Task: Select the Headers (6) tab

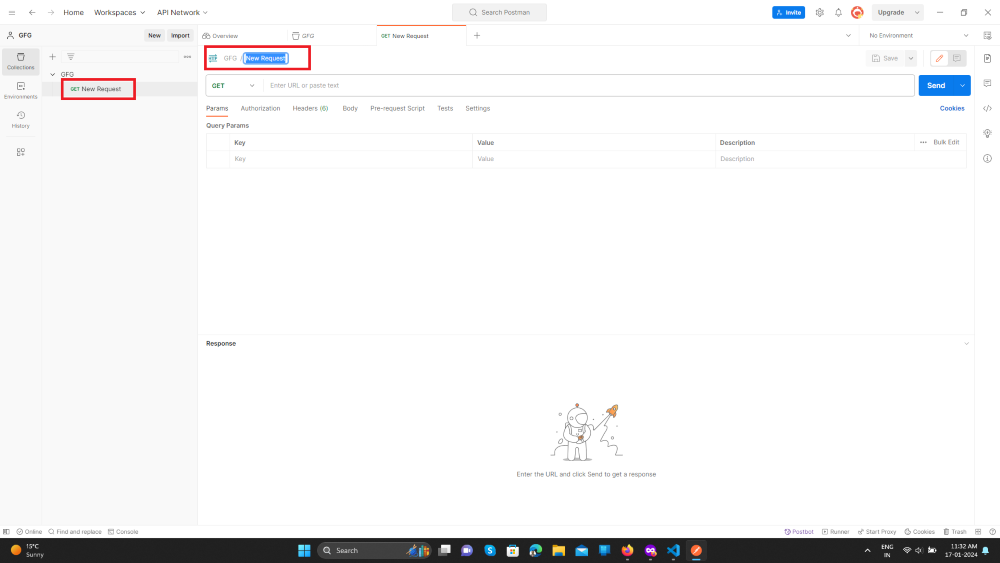Action: [x=310, y=108]
